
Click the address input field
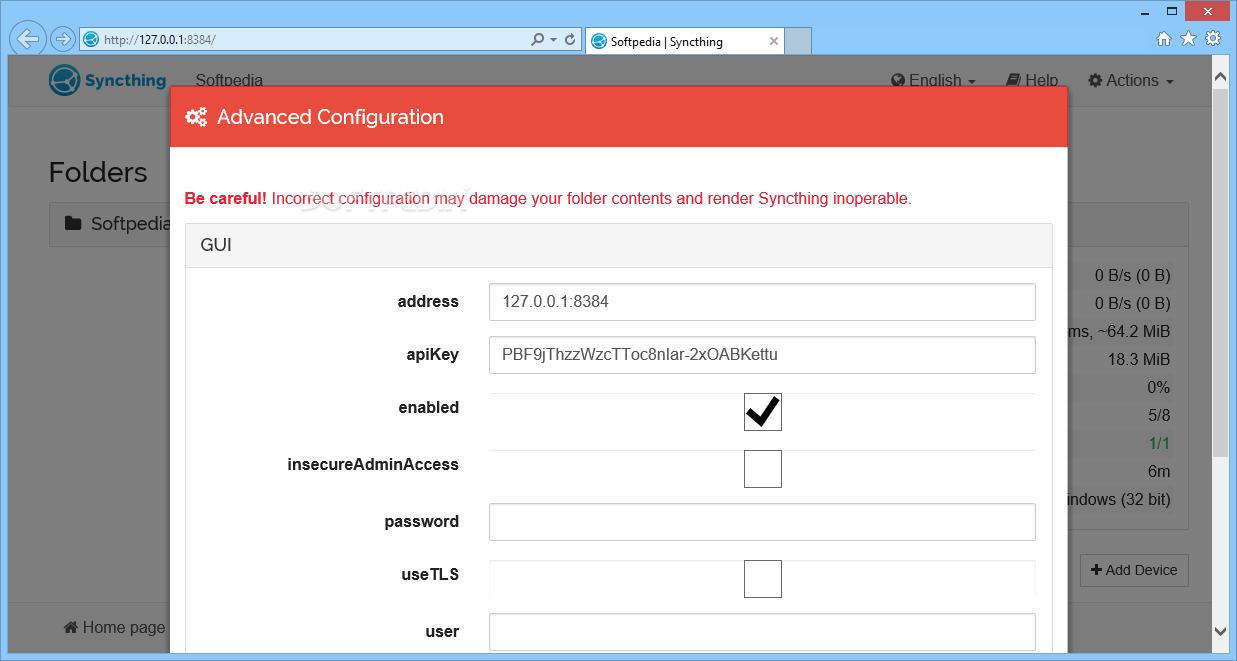tap(762, 302)
